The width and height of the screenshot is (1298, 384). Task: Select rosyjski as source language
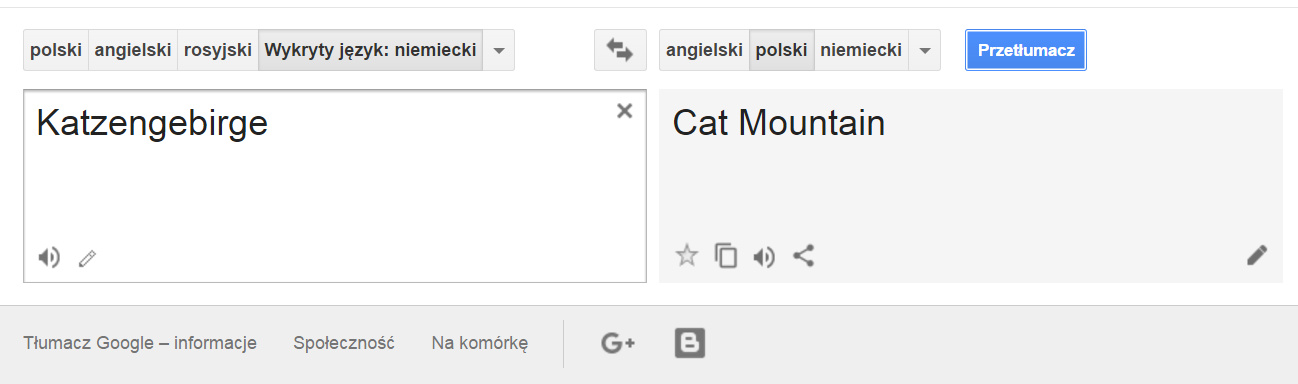(218, 50)
